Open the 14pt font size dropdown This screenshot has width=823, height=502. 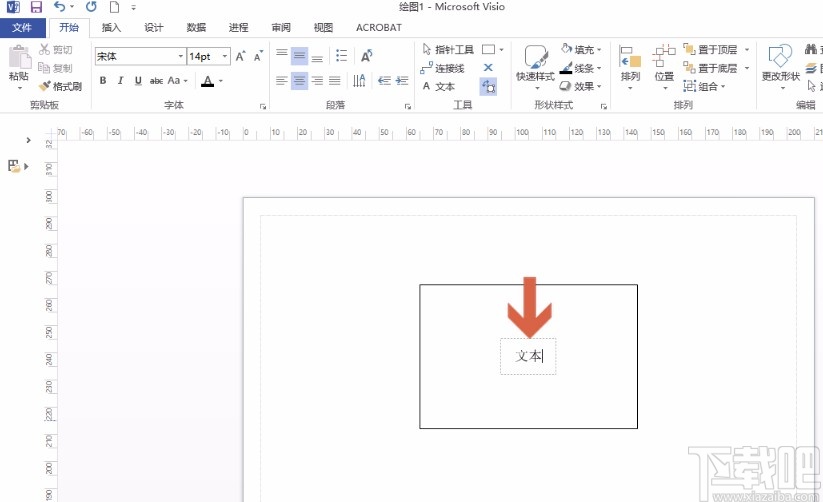[x=225, y=56]
